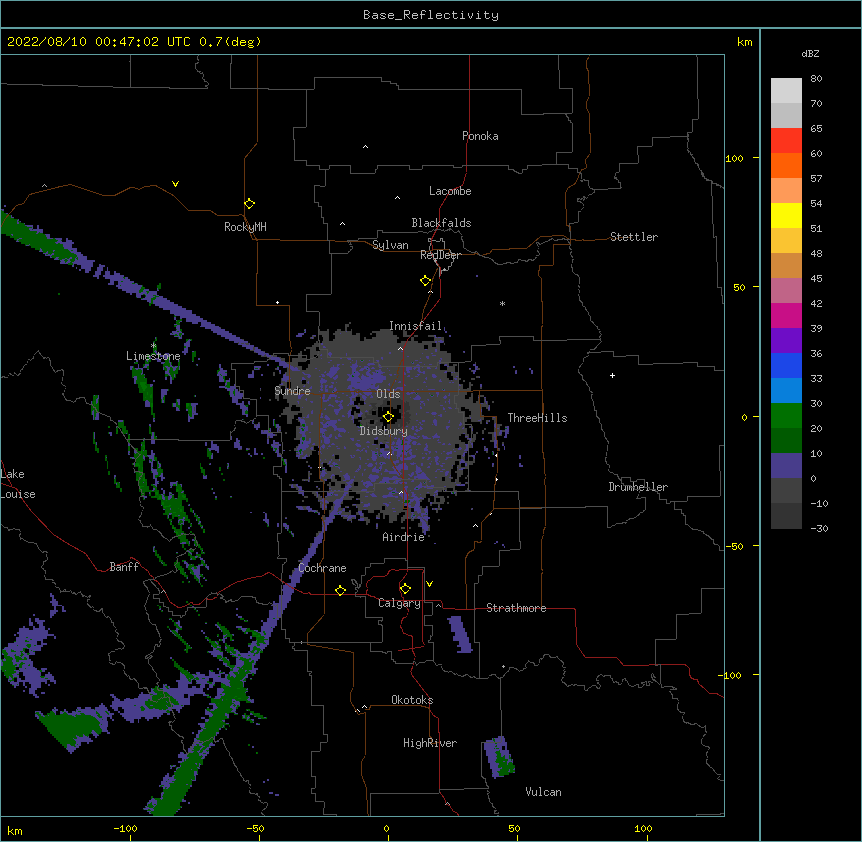Click the 100 tick on the horizontal axis
Image resolution: width=862 pixels, height=842 pixels.
point(643,829)
